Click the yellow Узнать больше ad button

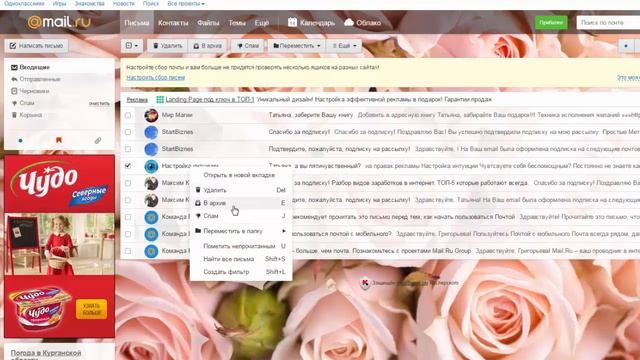coord(91,309)
